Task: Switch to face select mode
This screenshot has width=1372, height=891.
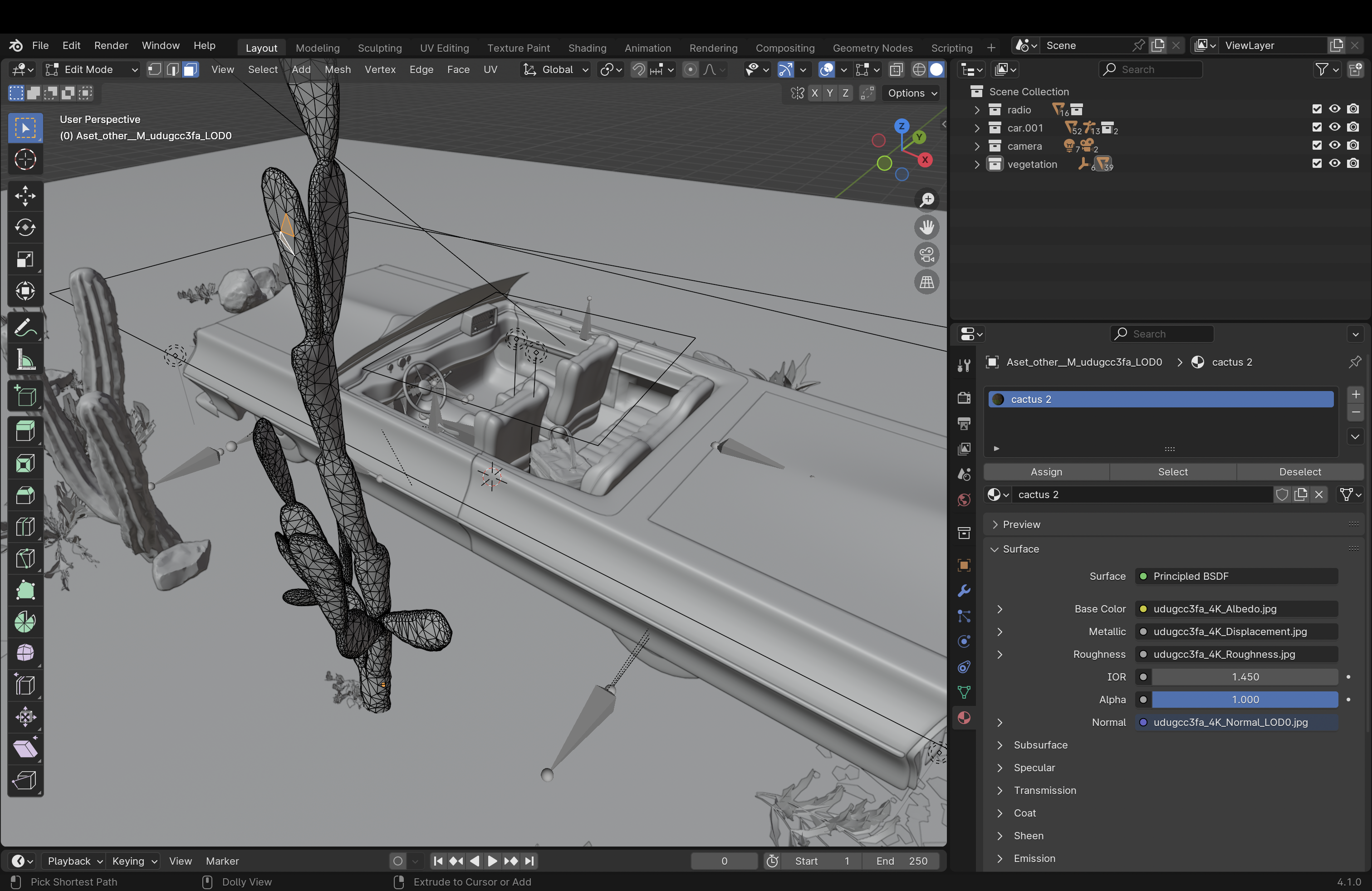Action: coord(190,70)
